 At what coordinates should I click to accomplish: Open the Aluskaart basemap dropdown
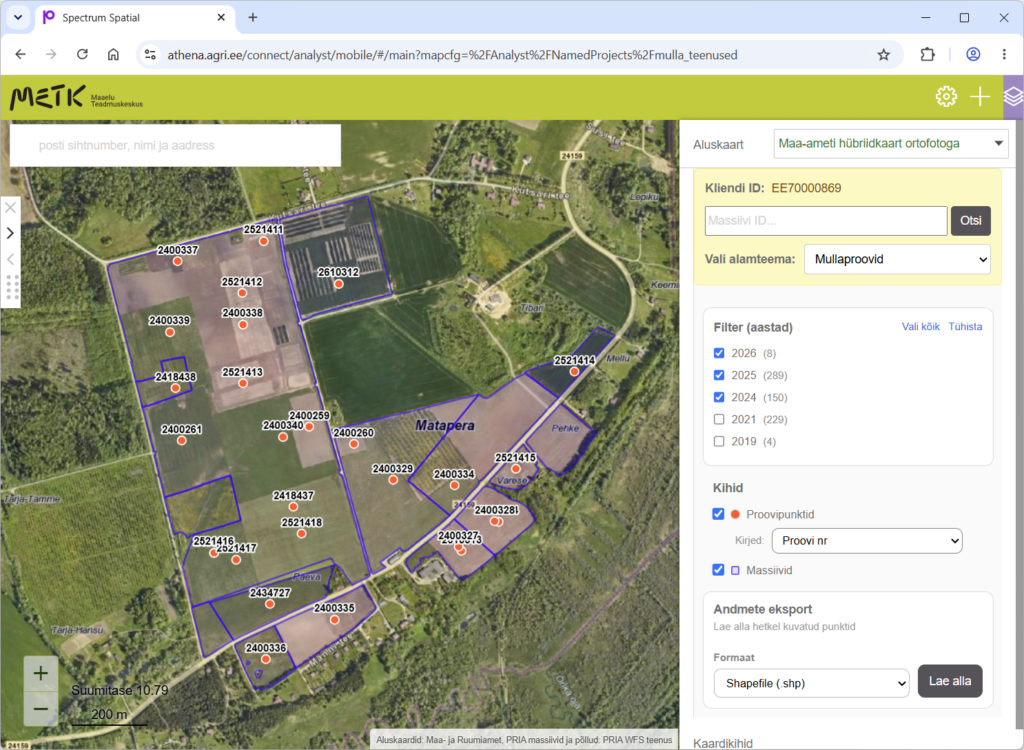coord(891,144)
